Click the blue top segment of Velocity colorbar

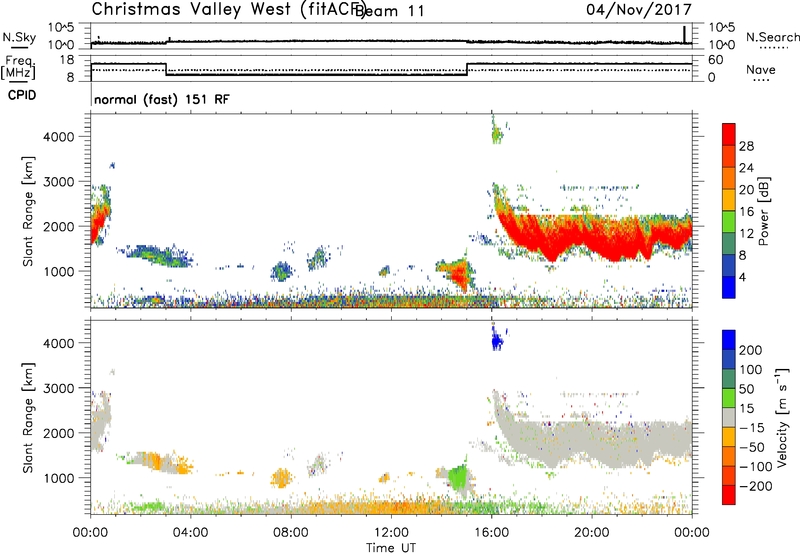click(729, 340)
